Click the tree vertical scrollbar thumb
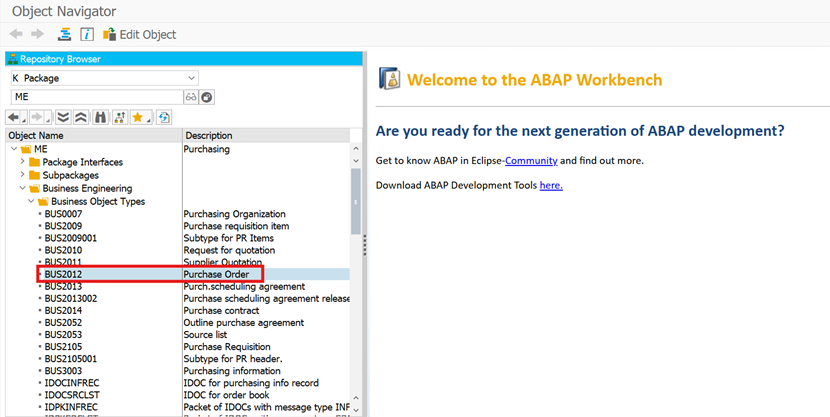This screenshot has width=830, height=417. [x=356, y=201]
